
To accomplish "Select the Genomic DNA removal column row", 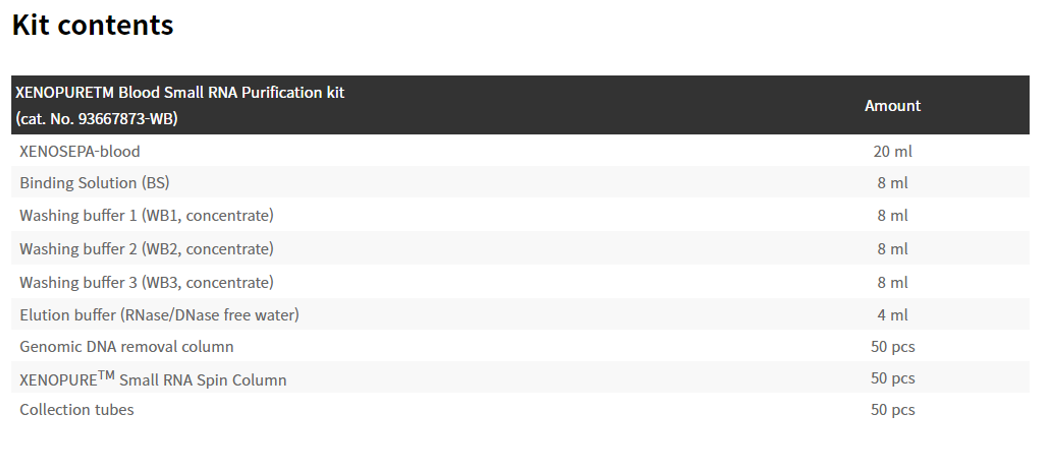I will (x=126, y=347).
